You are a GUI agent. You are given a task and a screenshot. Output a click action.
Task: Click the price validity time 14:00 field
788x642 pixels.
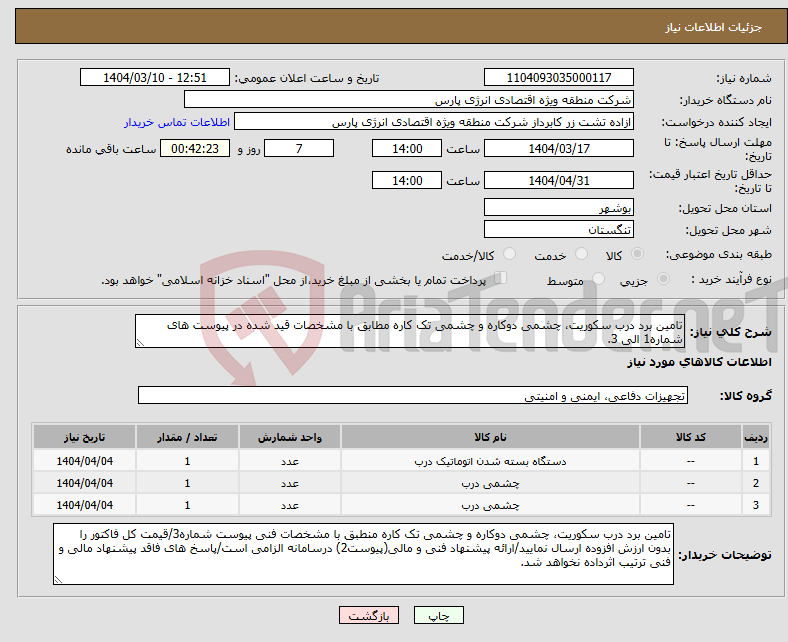click(x=407, y=180)
